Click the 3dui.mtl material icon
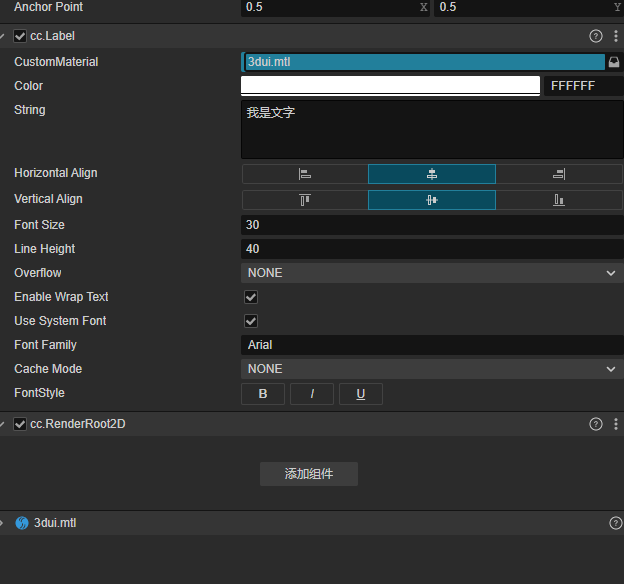 (x=22, y=523)
